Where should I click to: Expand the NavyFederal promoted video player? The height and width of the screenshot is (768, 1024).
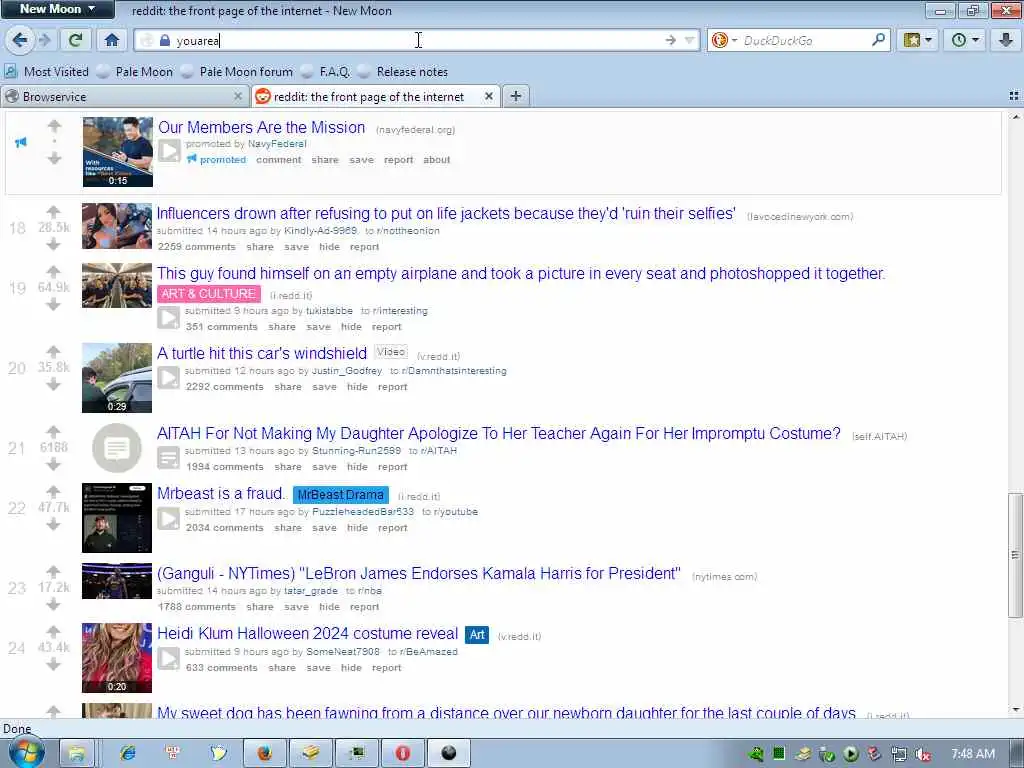(169, 151)
